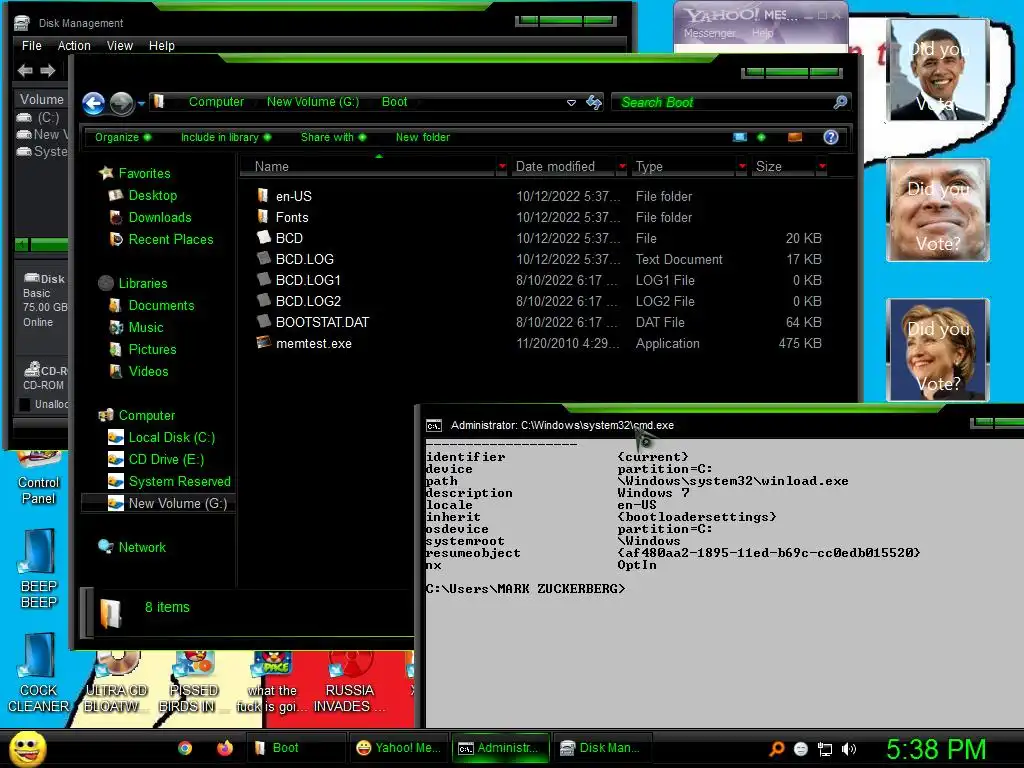Click the search magnifier icon

pyautogui.click(x=840, y=102)
